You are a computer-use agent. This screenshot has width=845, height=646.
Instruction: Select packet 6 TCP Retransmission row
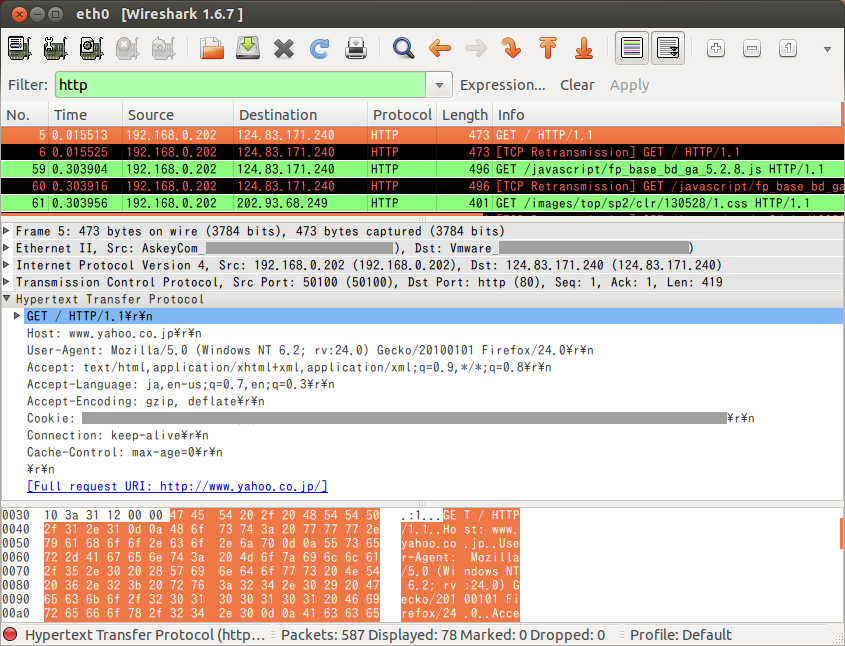click(422, 152)
